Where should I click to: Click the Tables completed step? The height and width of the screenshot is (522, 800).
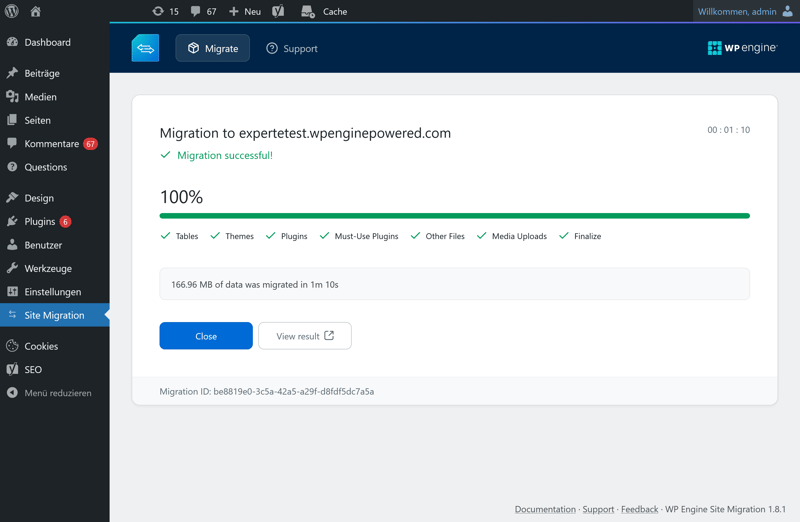[180, 236]
